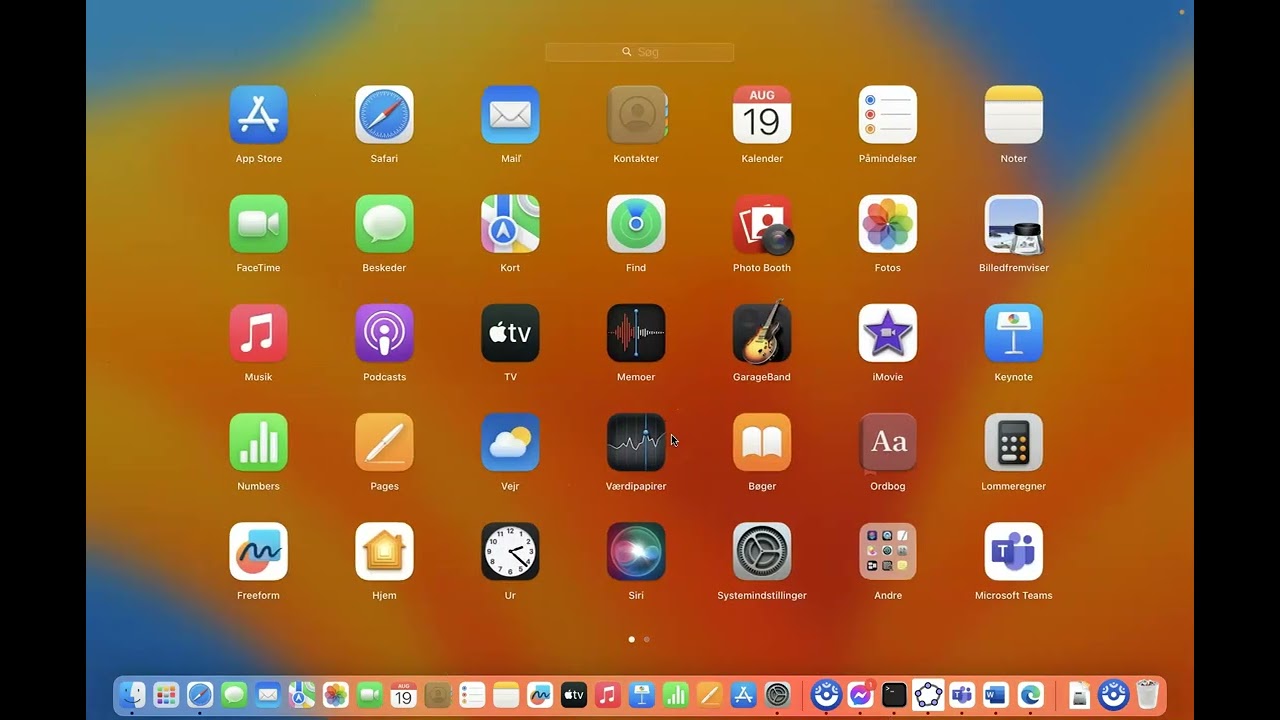Launch Freeform from the Launchpad grid
This screenshot has width=1280, height=720.
(258, 551)
